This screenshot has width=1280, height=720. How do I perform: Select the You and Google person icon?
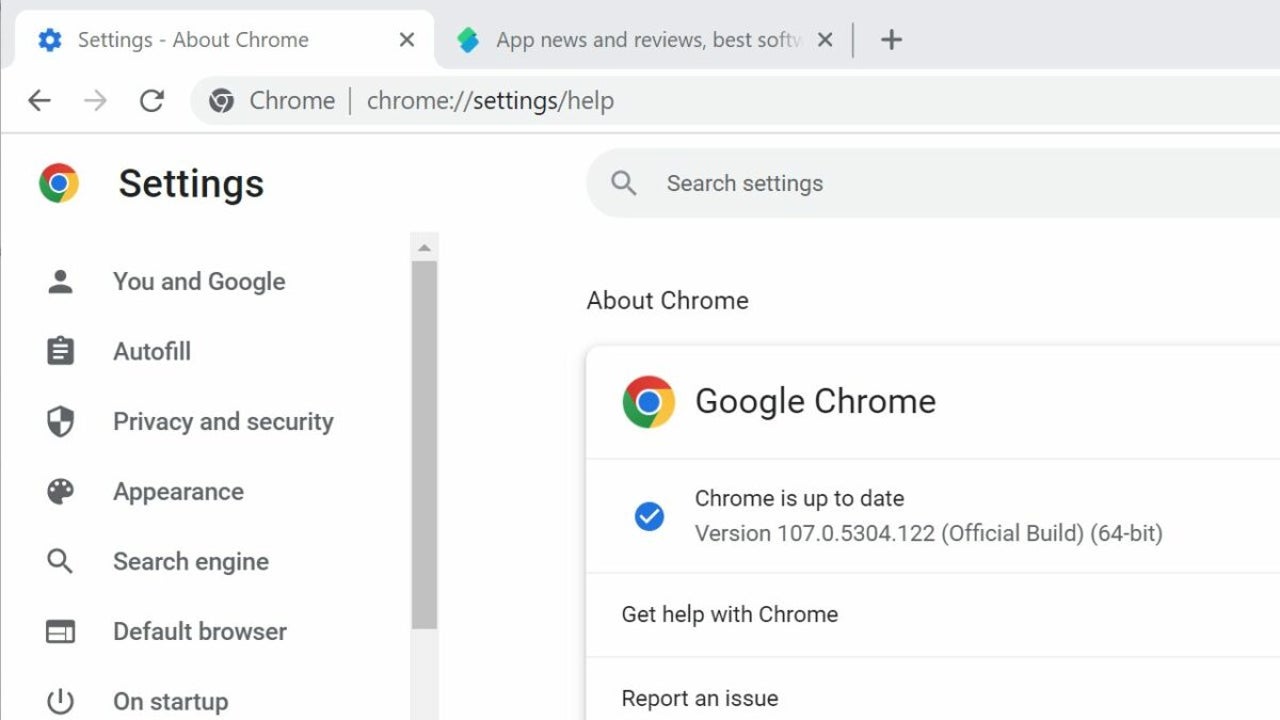pyautogui.click(x=60, y=281)
